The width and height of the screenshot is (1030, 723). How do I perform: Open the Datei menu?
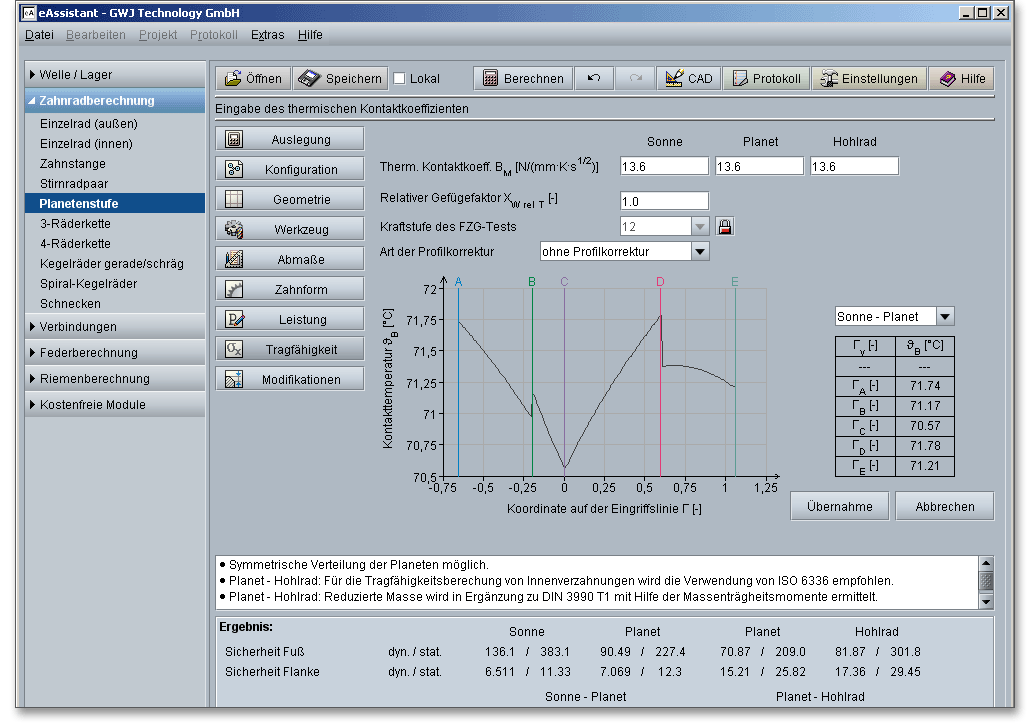tap(39, 35)
